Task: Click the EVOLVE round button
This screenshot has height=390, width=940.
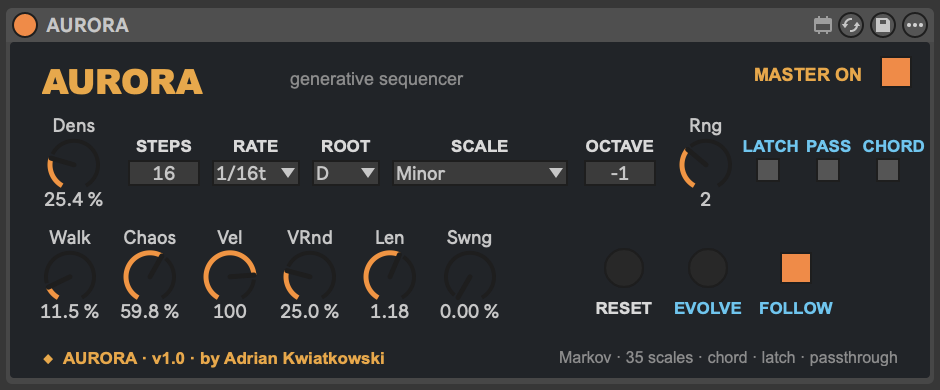Action: coord(707,268)
